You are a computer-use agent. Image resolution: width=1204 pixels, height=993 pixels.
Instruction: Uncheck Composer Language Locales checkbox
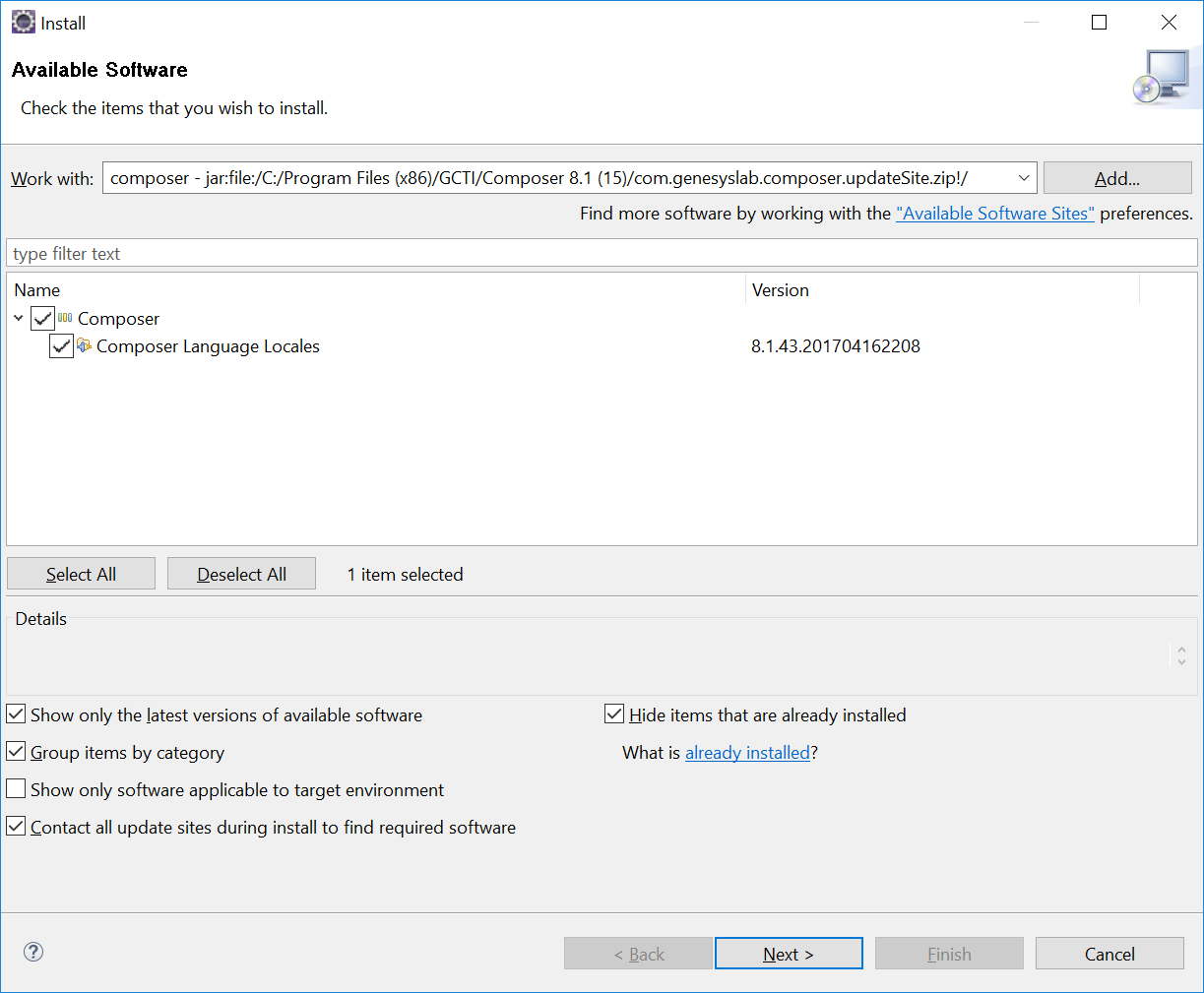[61, 346]
